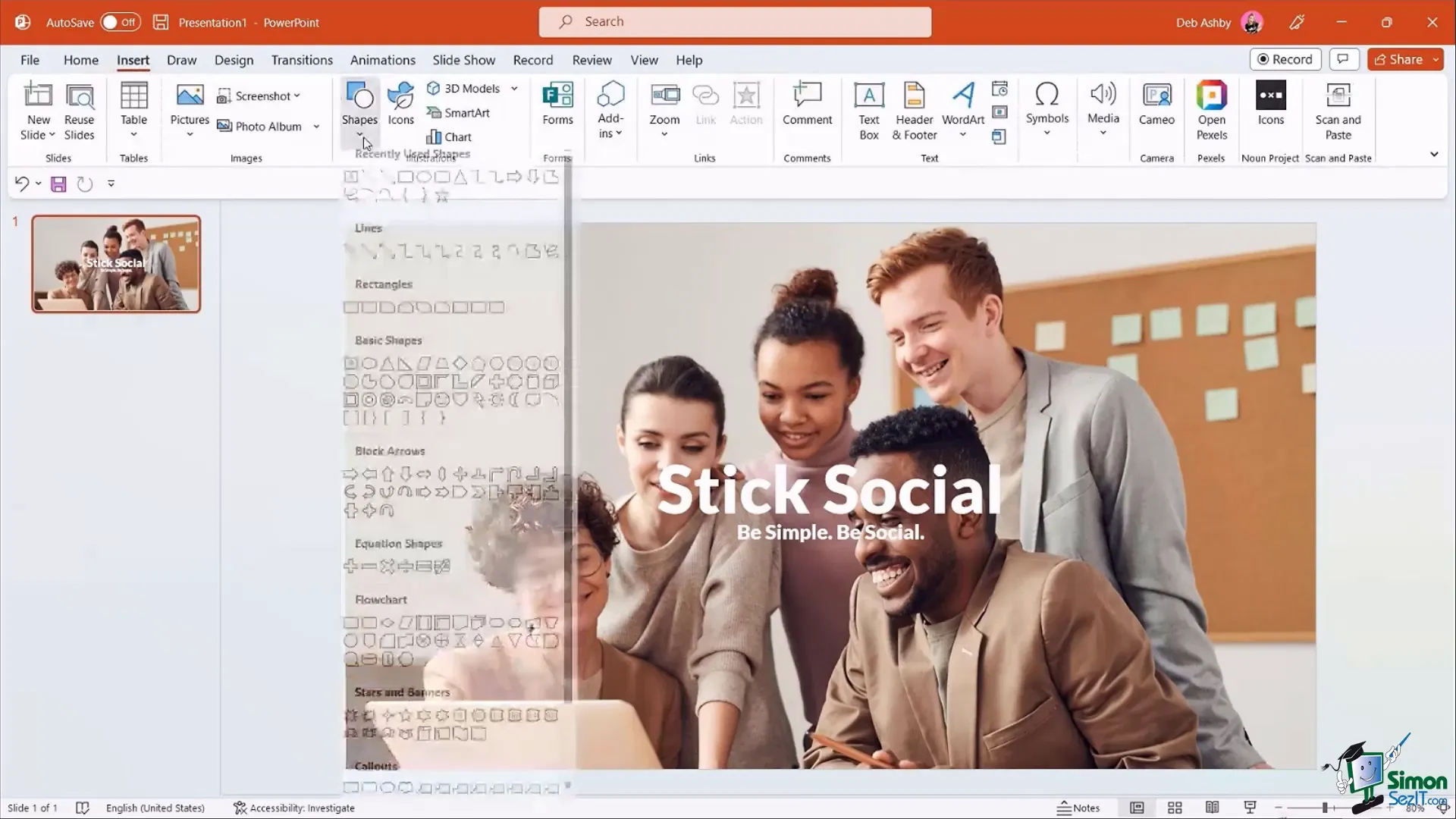Toggle Normal view button

click(1137, 808)
